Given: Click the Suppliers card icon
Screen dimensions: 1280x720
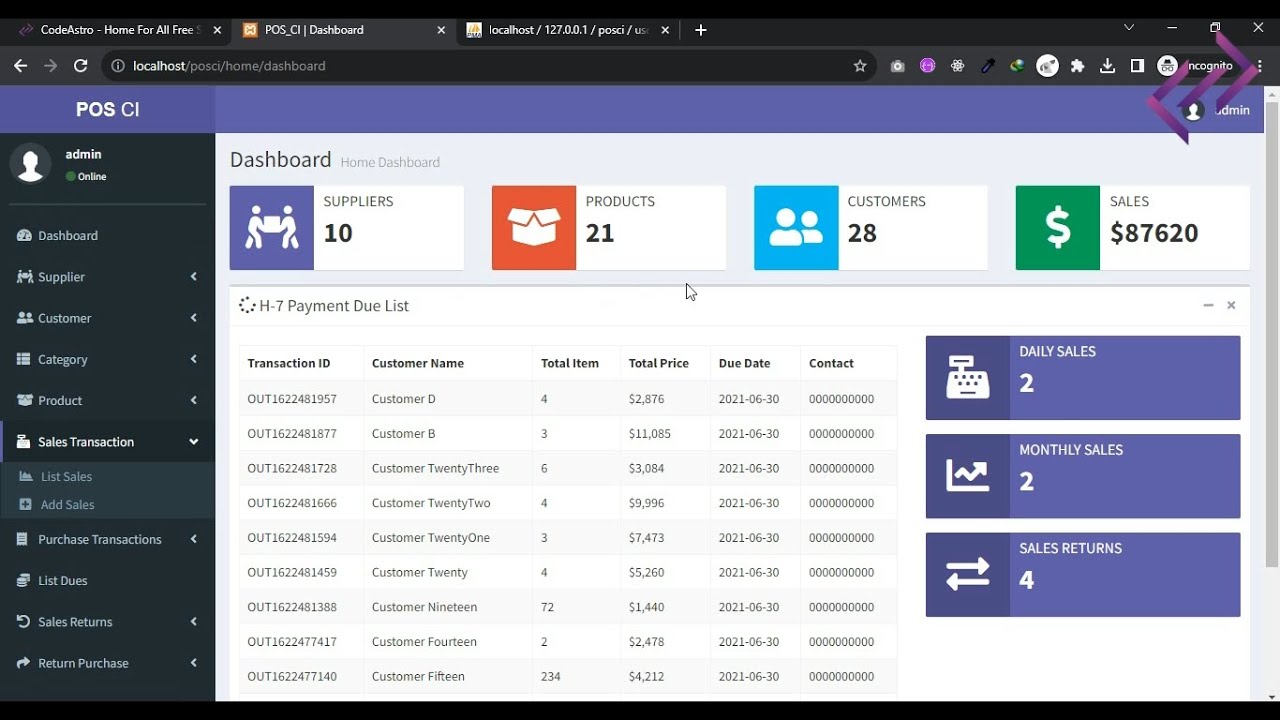Looking at the screenshot, I should coord(272,228).
